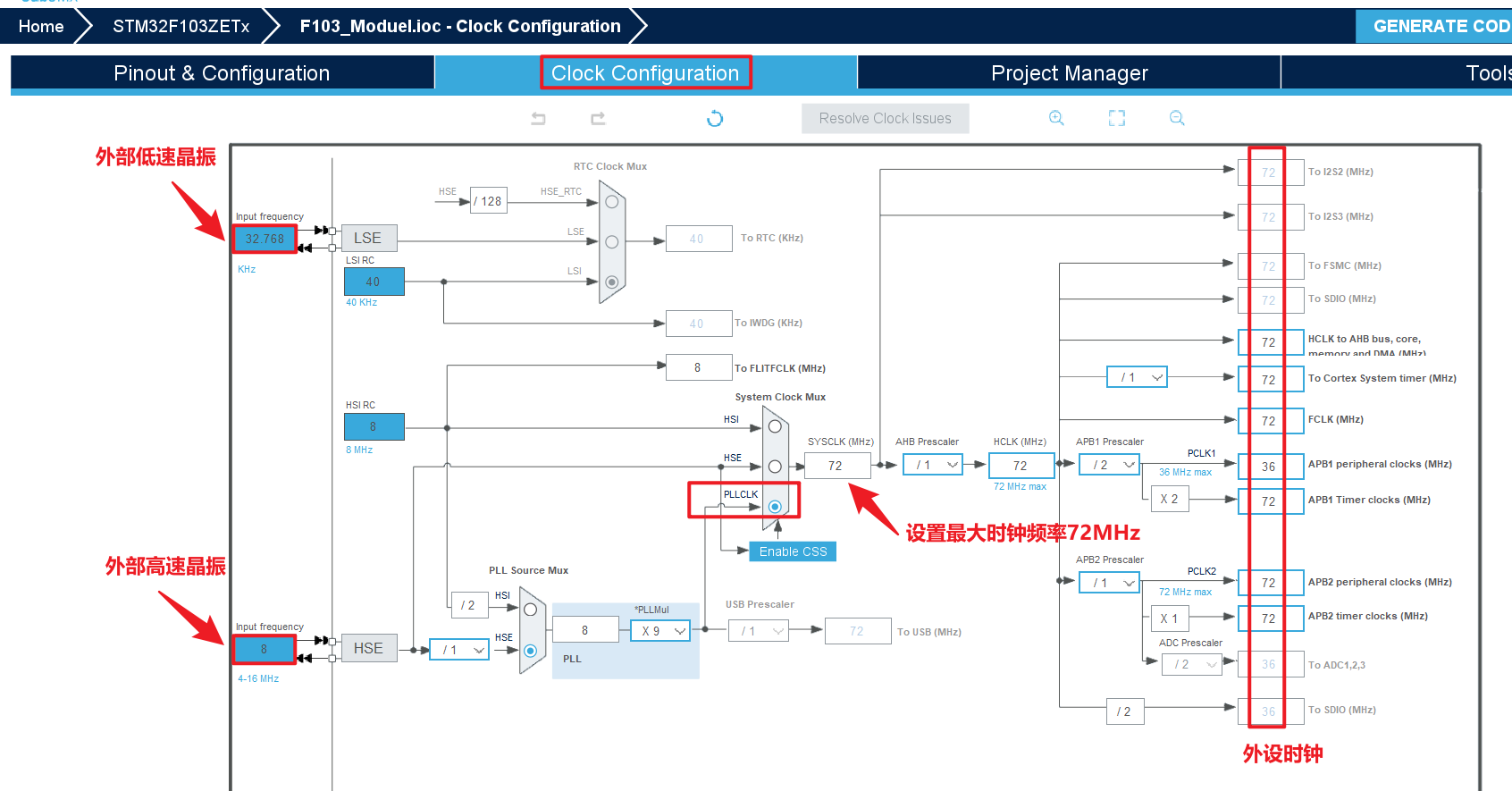Select the F103_Moduel.ioc breadcrumb

click(x=460, y=26)
